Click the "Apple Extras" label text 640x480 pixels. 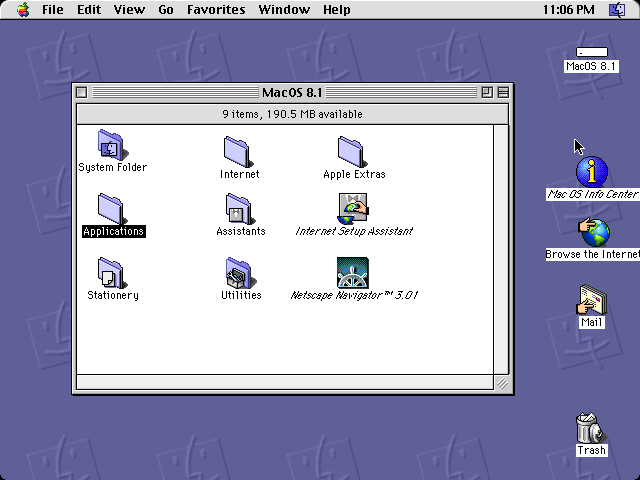[354, 174]
